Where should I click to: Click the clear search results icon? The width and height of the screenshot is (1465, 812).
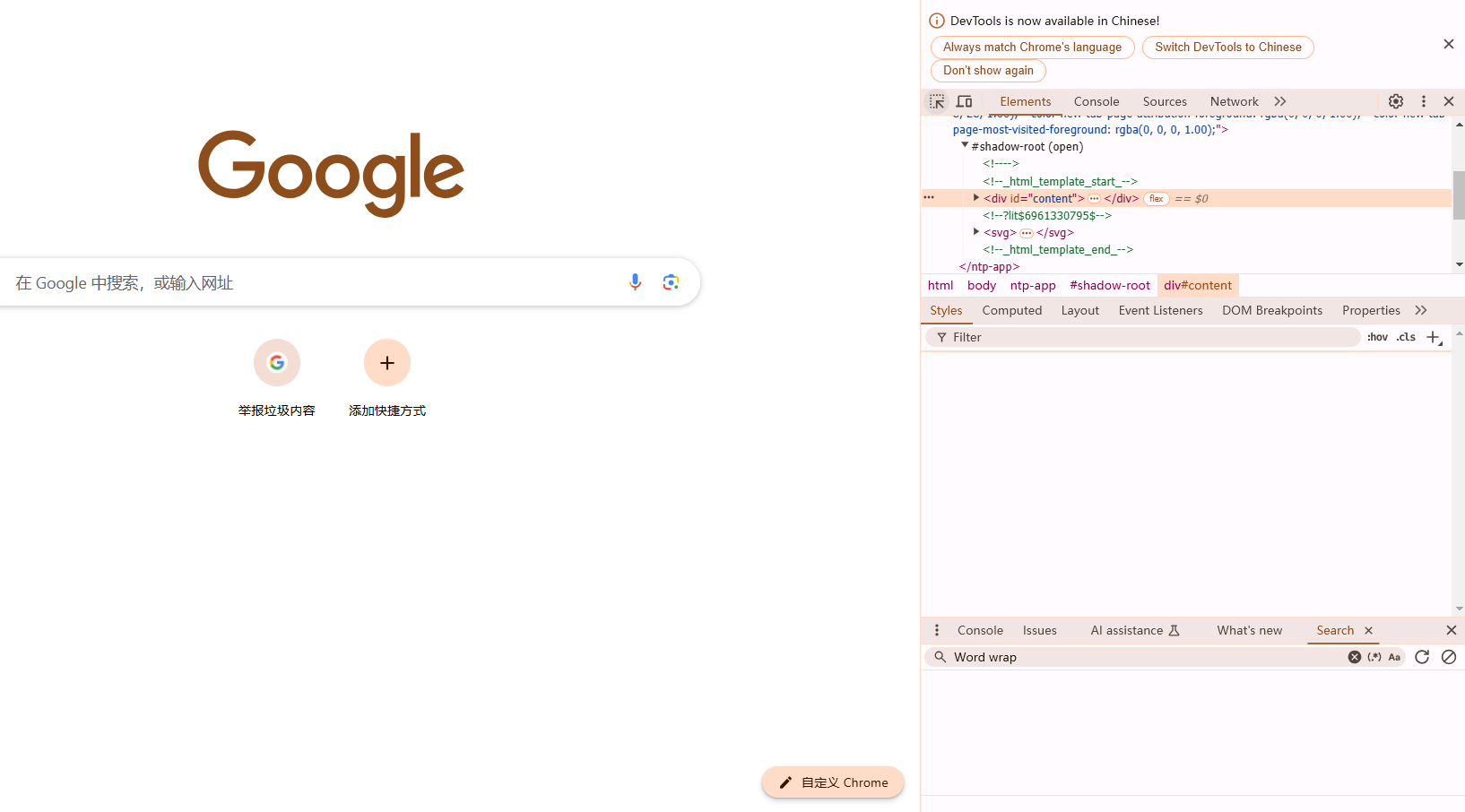coord(1449,657)
